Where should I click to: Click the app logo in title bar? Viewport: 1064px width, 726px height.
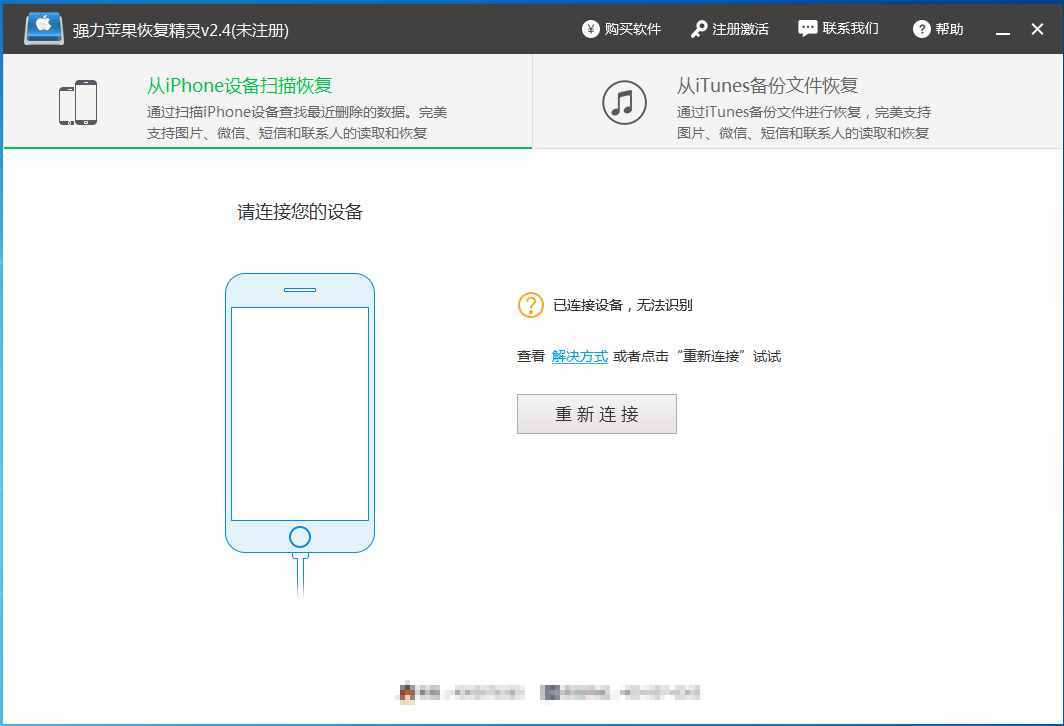point(44,28)
